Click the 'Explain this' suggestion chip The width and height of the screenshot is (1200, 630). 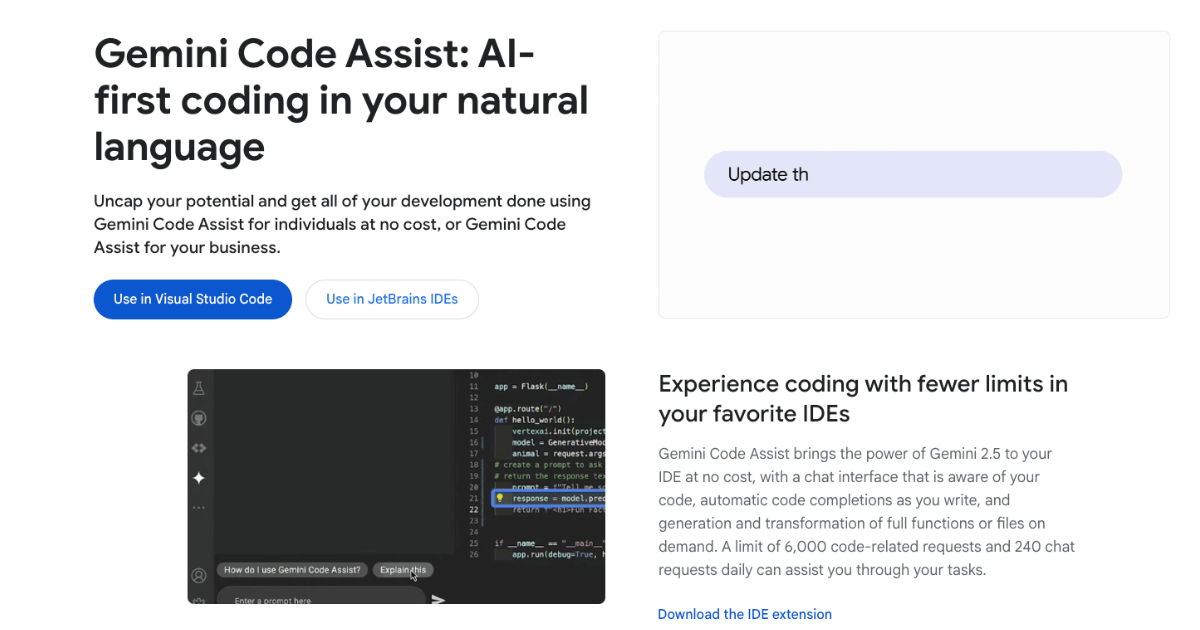403,570
